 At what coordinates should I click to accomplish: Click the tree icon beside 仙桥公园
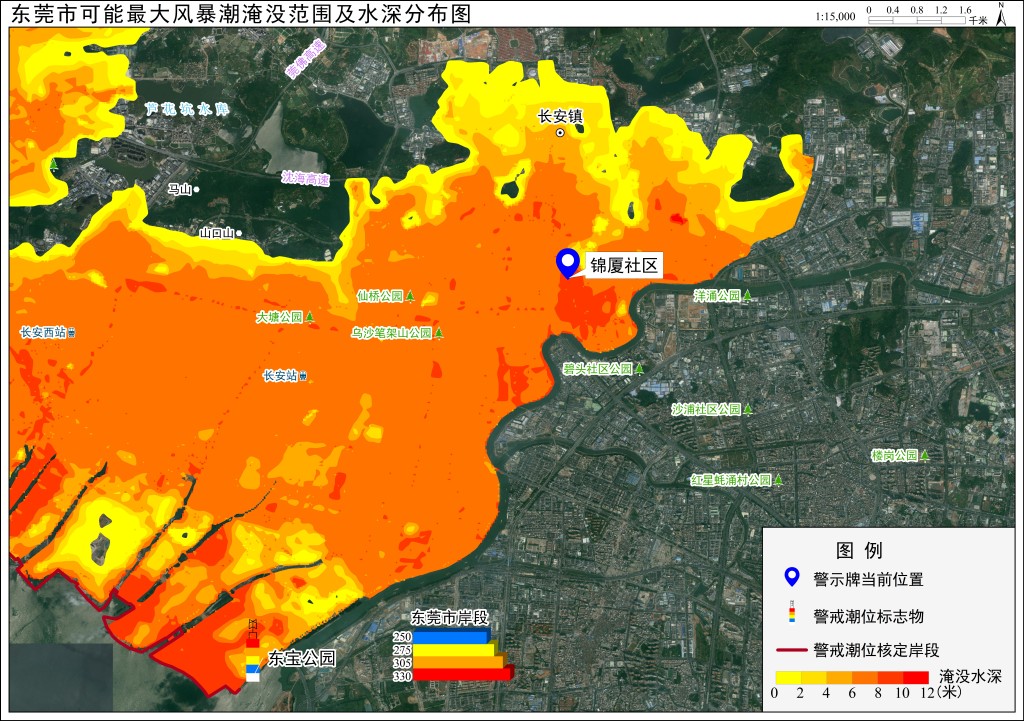pyautogui.click(x=410, y=296)
